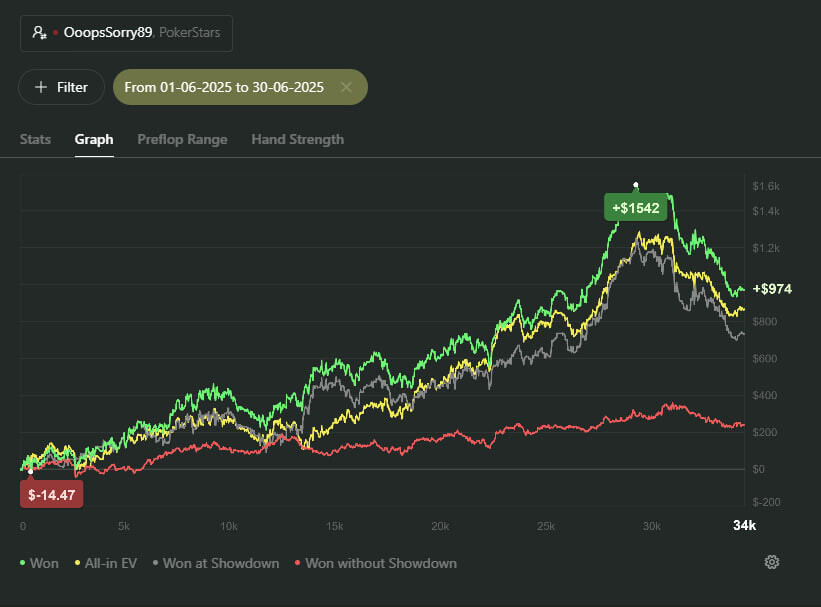Click the +$974 final value label
Image resolution: width=821 pixels, height=607 pixels.
[772, 289]
